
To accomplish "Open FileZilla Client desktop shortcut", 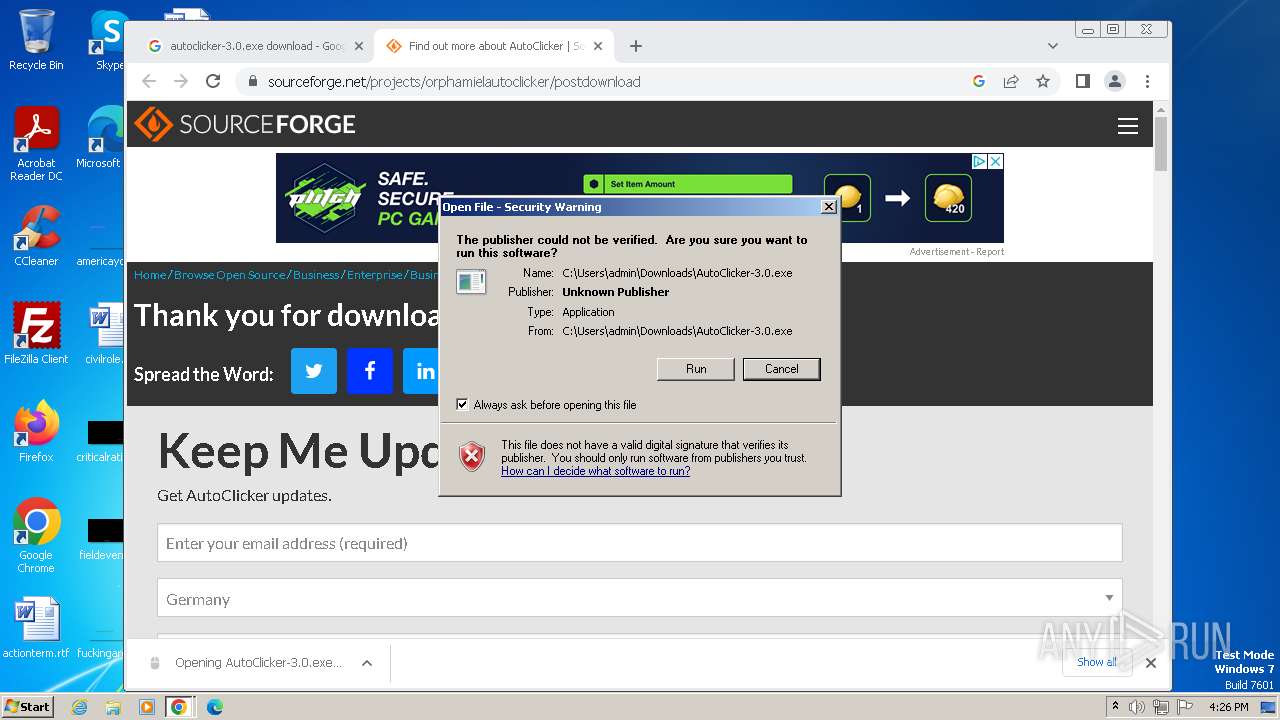I will coord(36,333).
